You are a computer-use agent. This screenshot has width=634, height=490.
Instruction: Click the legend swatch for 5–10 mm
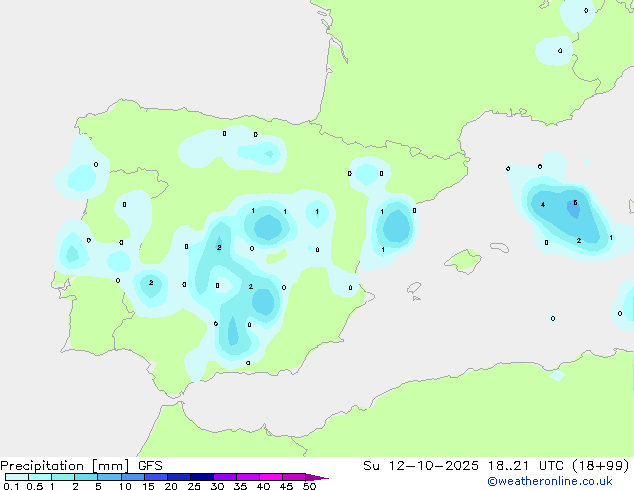coord(109,477)
